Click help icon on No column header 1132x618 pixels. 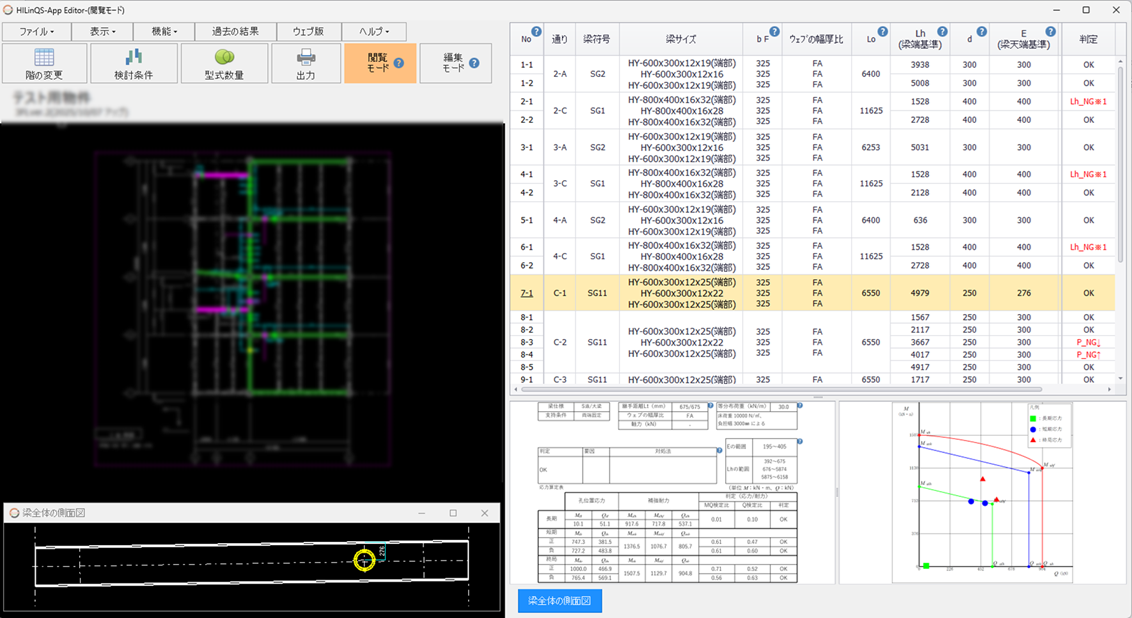coord(536,32)
